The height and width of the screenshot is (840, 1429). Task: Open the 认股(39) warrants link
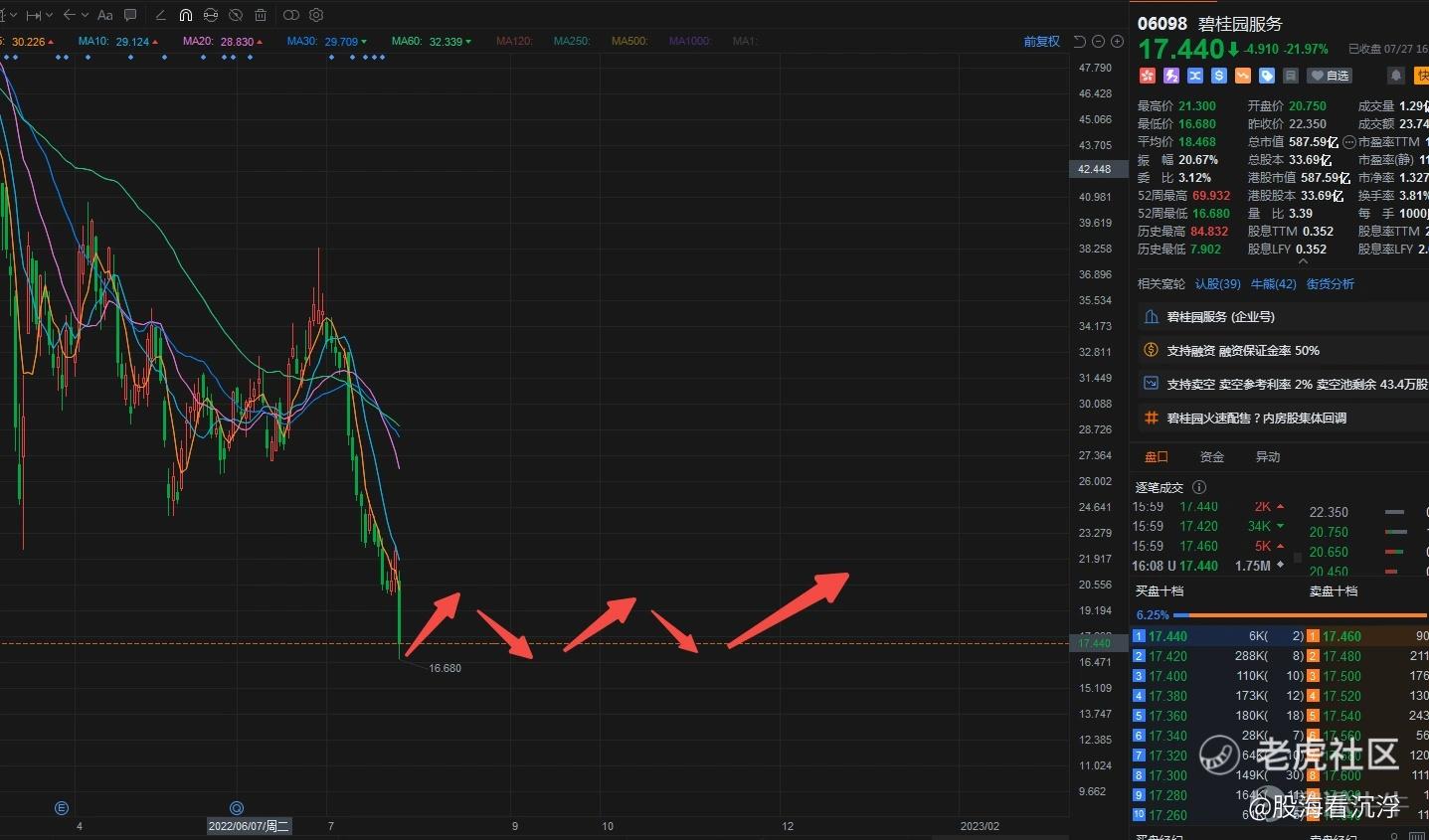coord(1218,284)
